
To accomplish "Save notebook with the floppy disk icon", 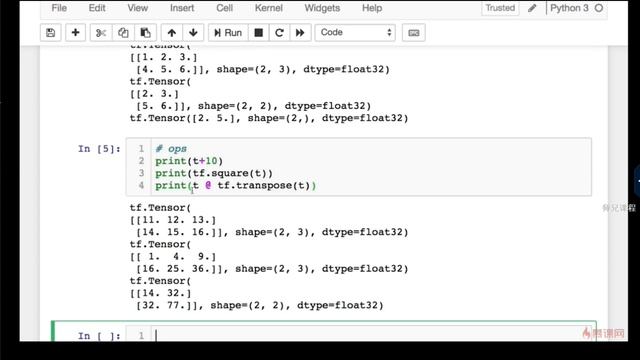I will point(51,33).
